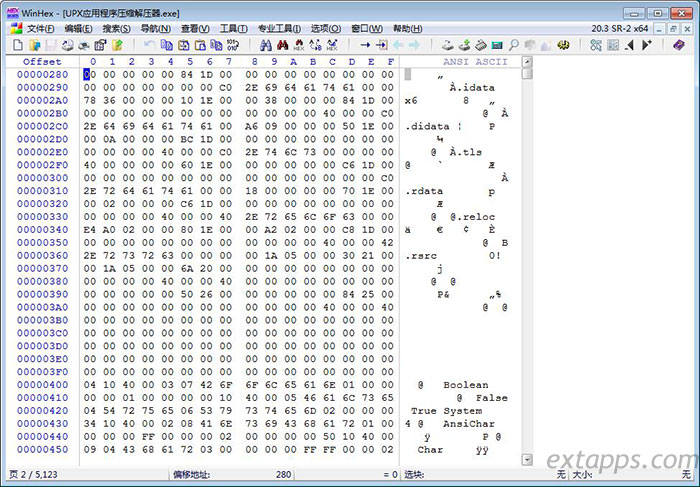Viewport: 700px width, 487px height.
Task: Click the scroll-up arrow of the hex view
Action: [527, 62]
